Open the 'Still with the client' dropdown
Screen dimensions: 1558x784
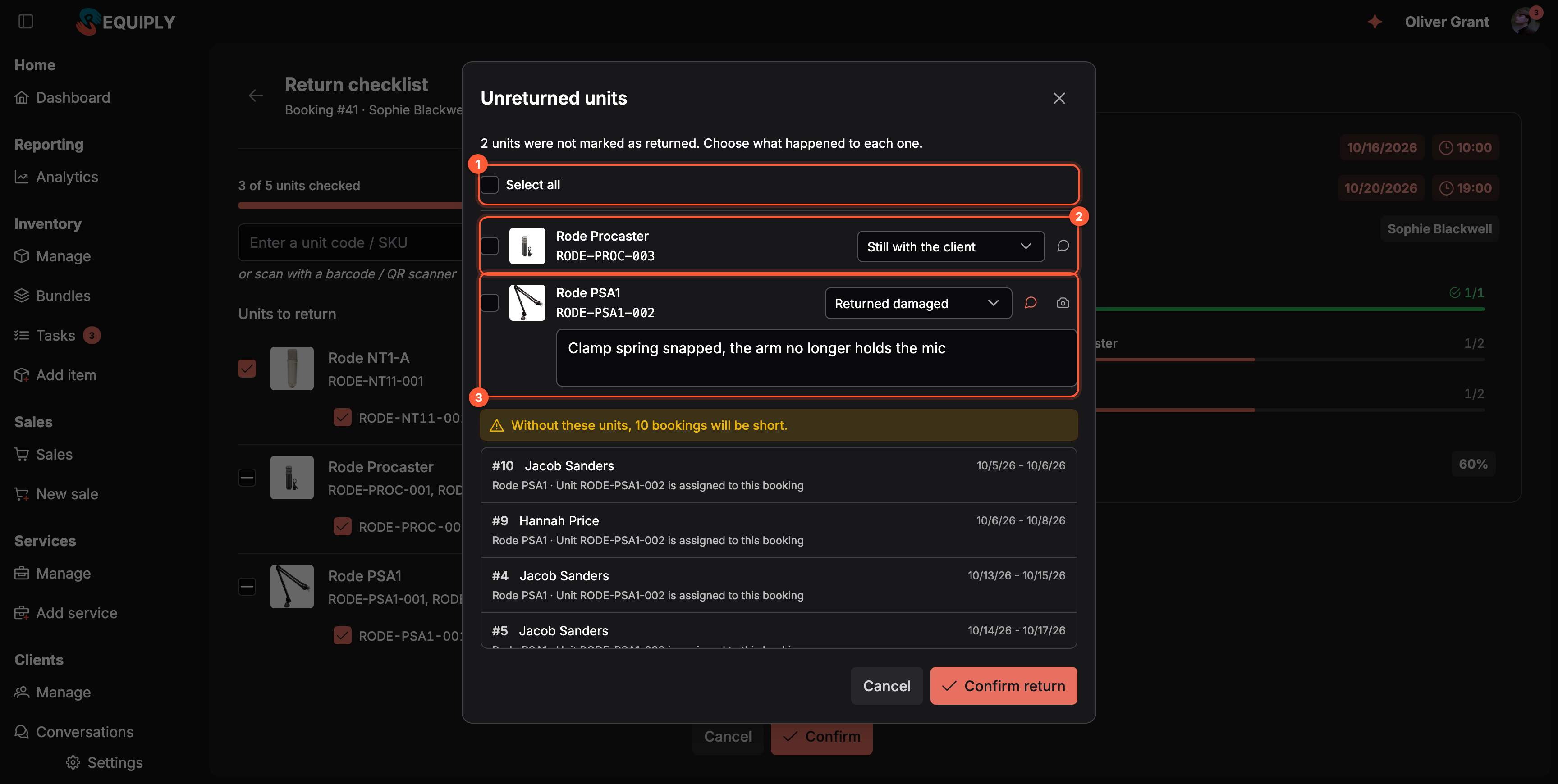(x=951, y=246)
